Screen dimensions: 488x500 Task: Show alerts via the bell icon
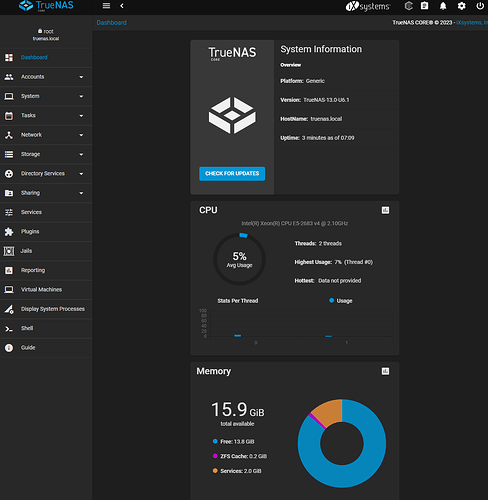point(443,6)
